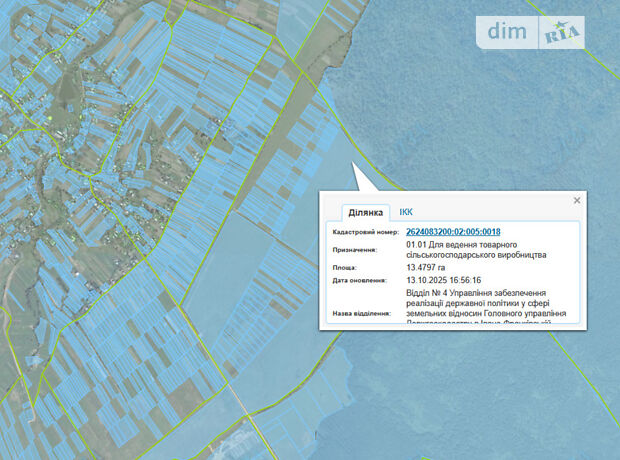Viewport: 620px width, 460px height.
Task: Open the ІКК tab
Action: (406, 212)
